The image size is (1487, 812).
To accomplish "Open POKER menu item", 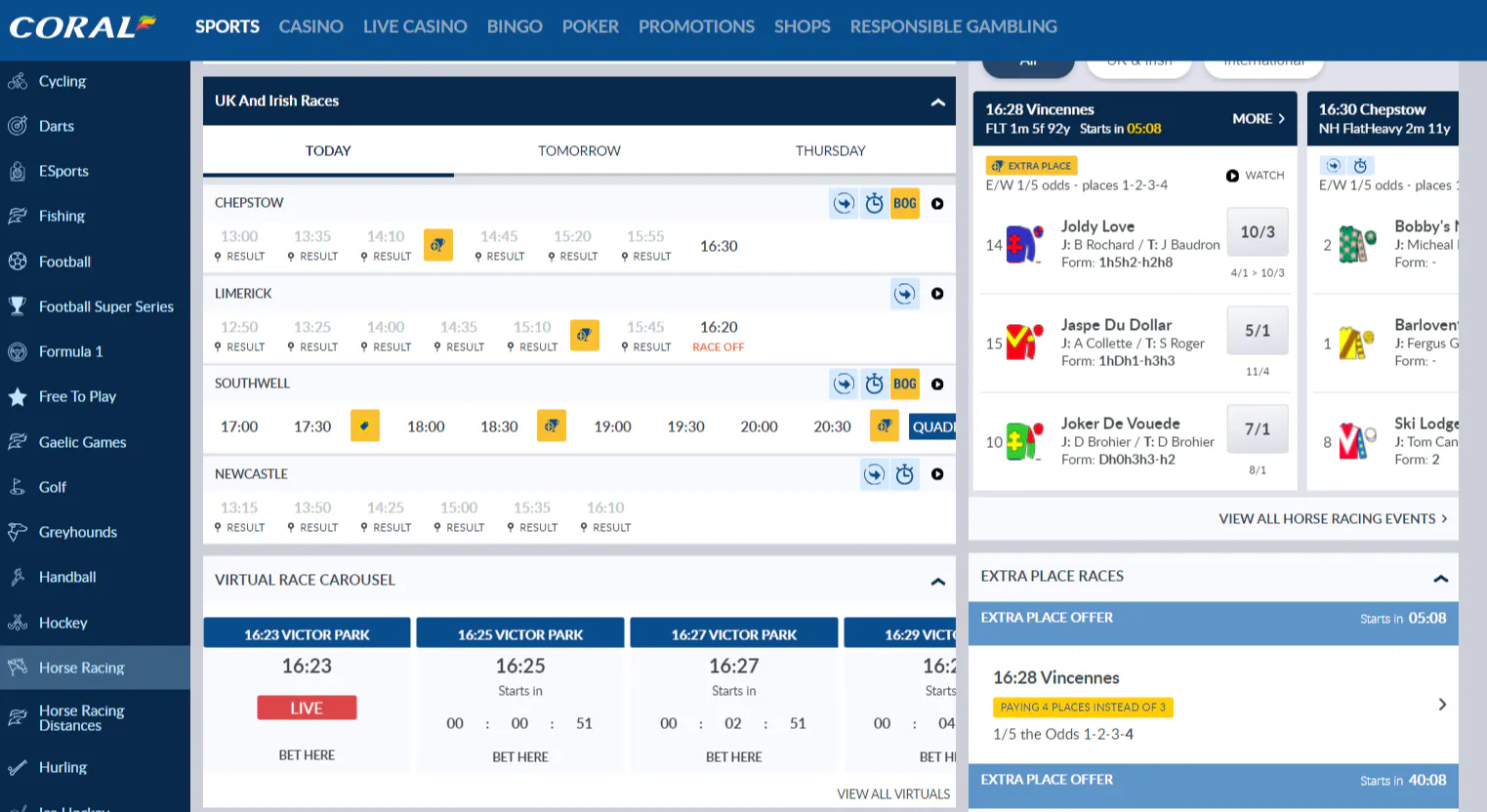I will (590, 26).
